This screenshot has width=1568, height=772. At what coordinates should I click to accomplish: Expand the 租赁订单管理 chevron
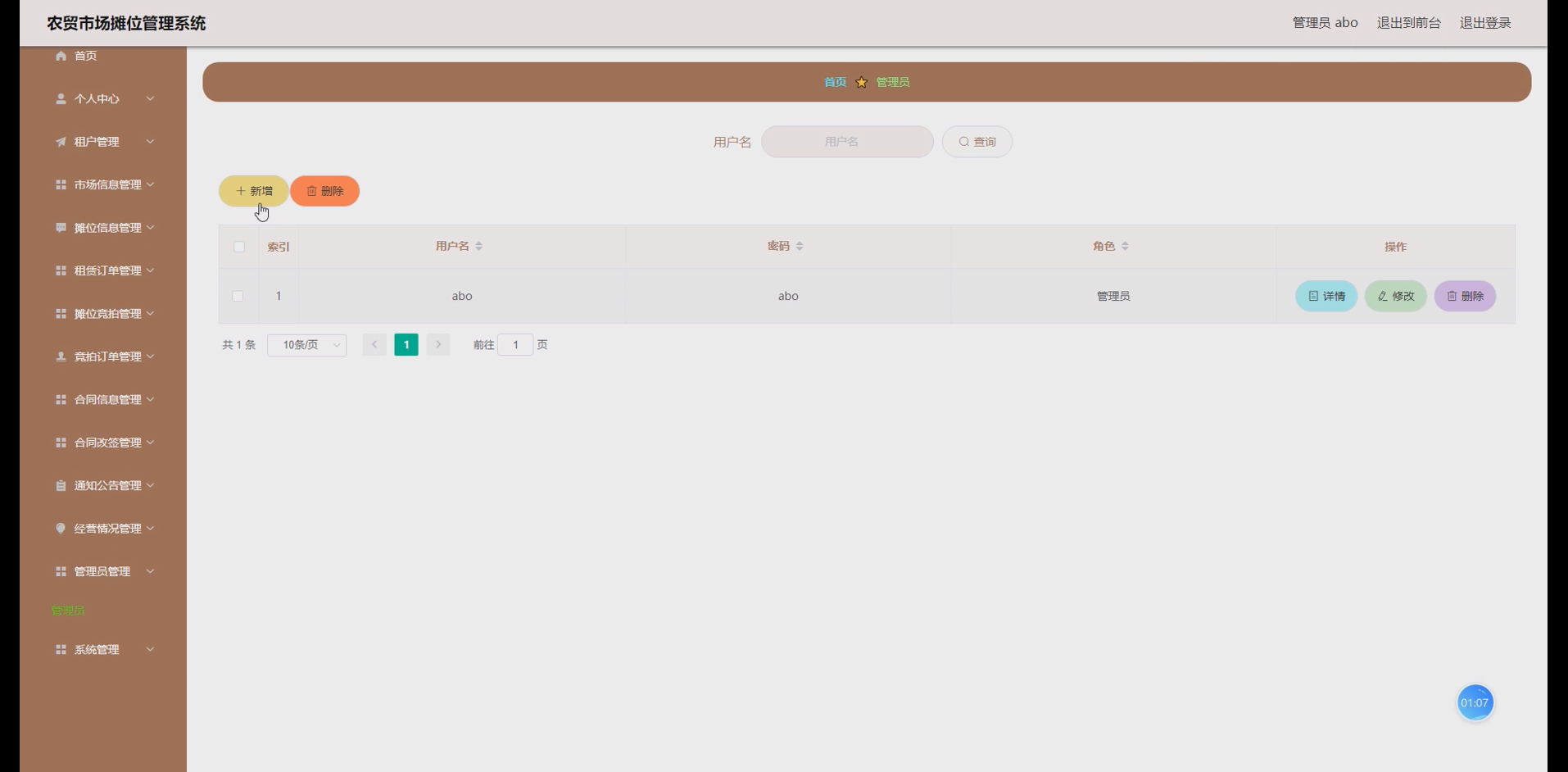[150, 270]
